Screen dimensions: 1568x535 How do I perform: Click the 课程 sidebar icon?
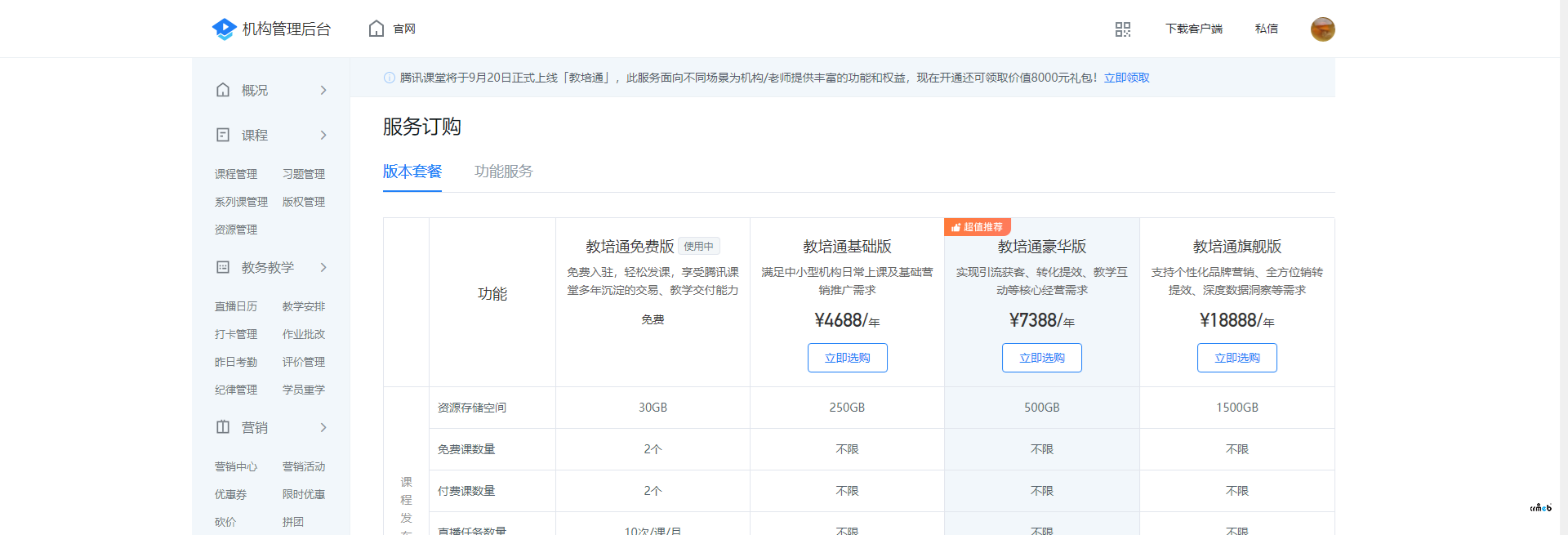pyautogui.click(x=223, y=135)
